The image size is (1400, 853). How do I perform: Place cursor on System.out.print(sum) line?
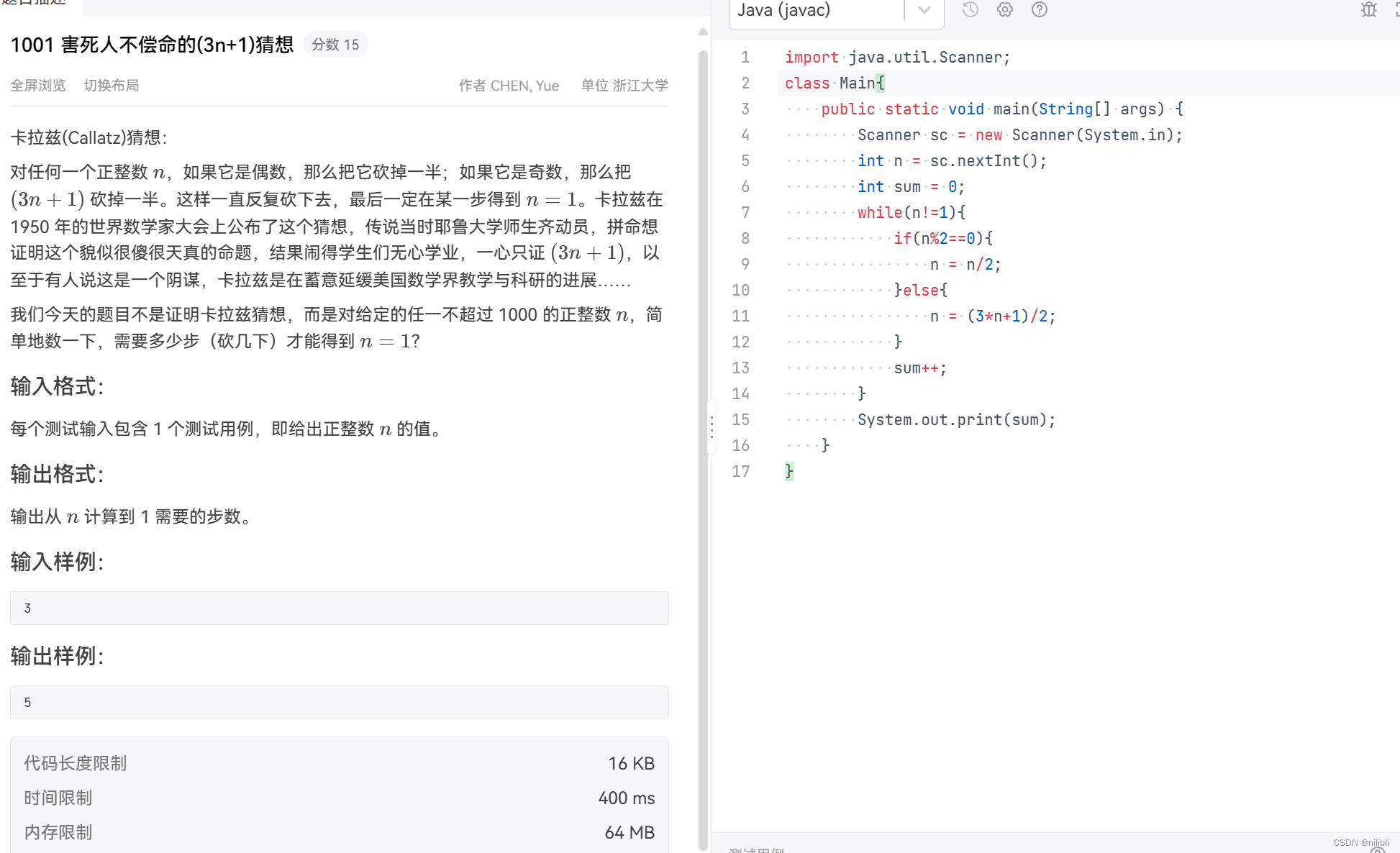pyautogui.click(x=956, y=420)
